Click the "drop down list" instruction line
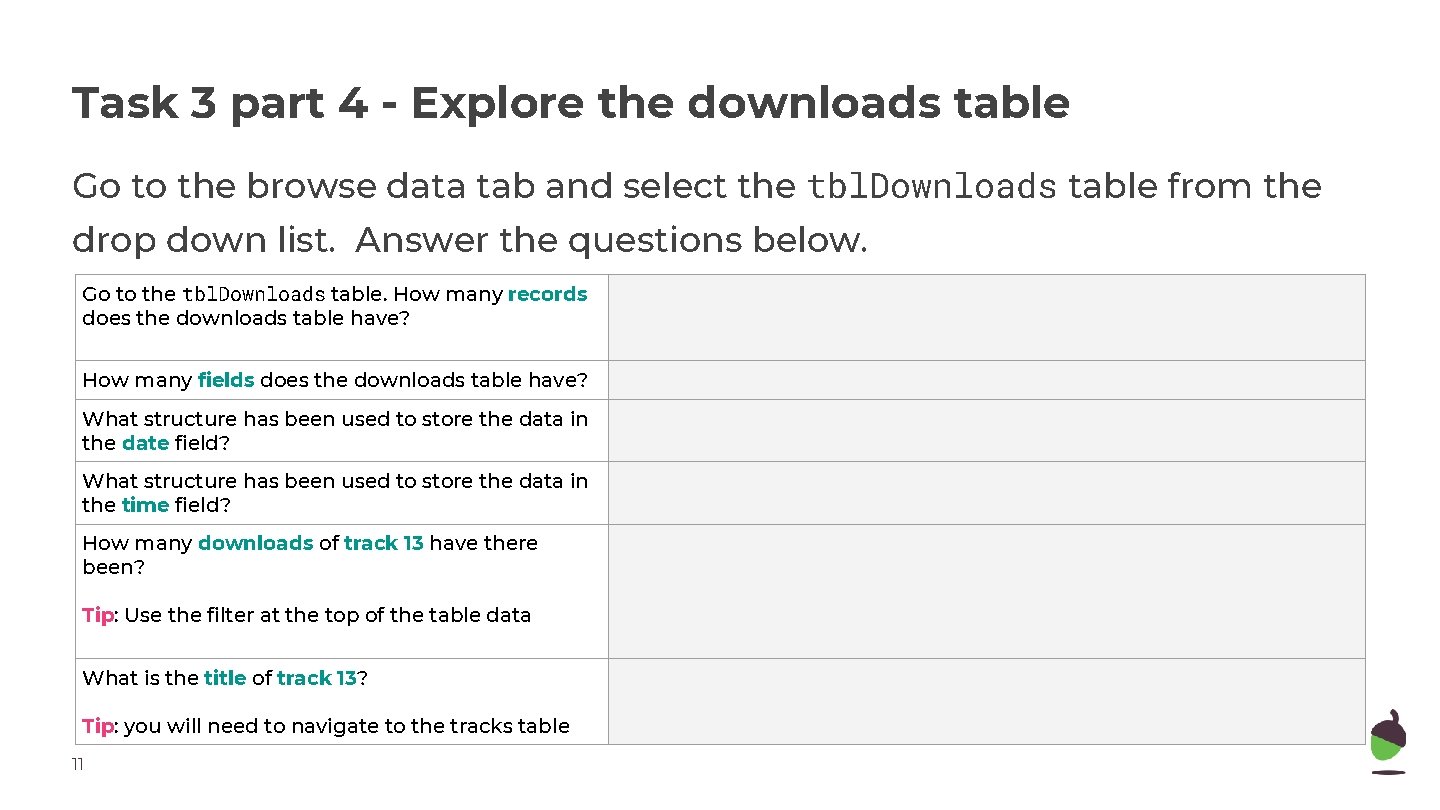 (x=470, y=240)
